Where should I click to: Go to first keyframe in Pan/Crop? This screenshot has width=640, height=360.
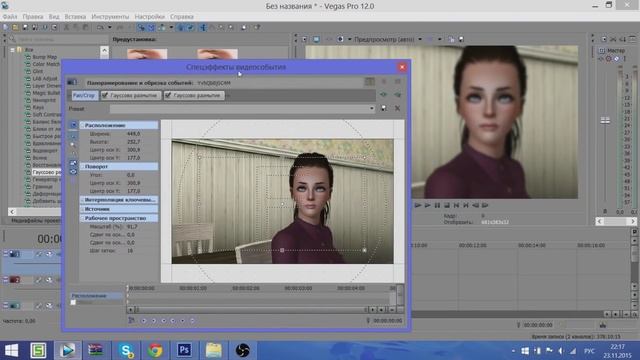click(x=144, y=321)
